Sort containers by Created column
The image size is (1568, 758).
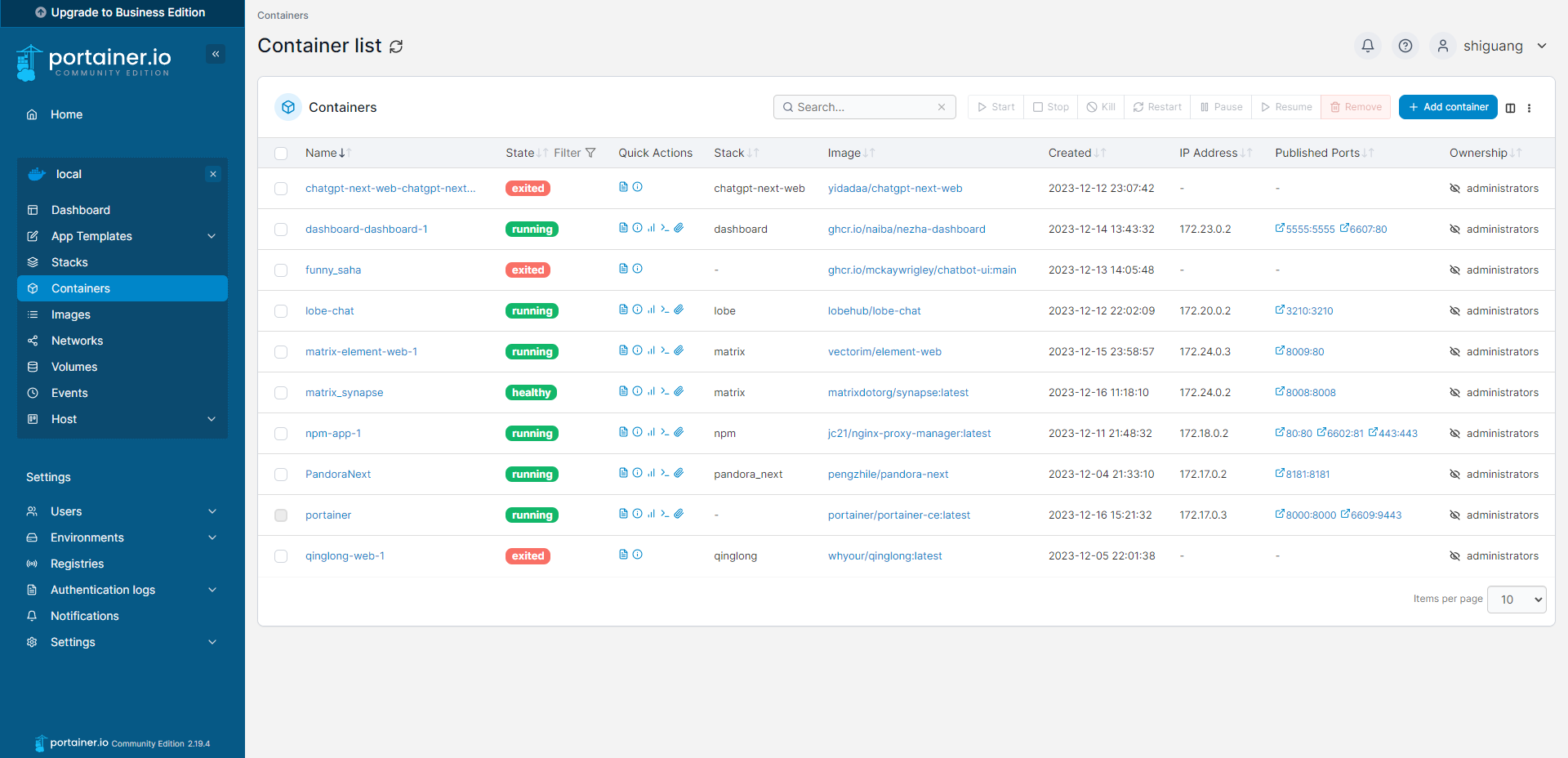[x=1077, y=153]
